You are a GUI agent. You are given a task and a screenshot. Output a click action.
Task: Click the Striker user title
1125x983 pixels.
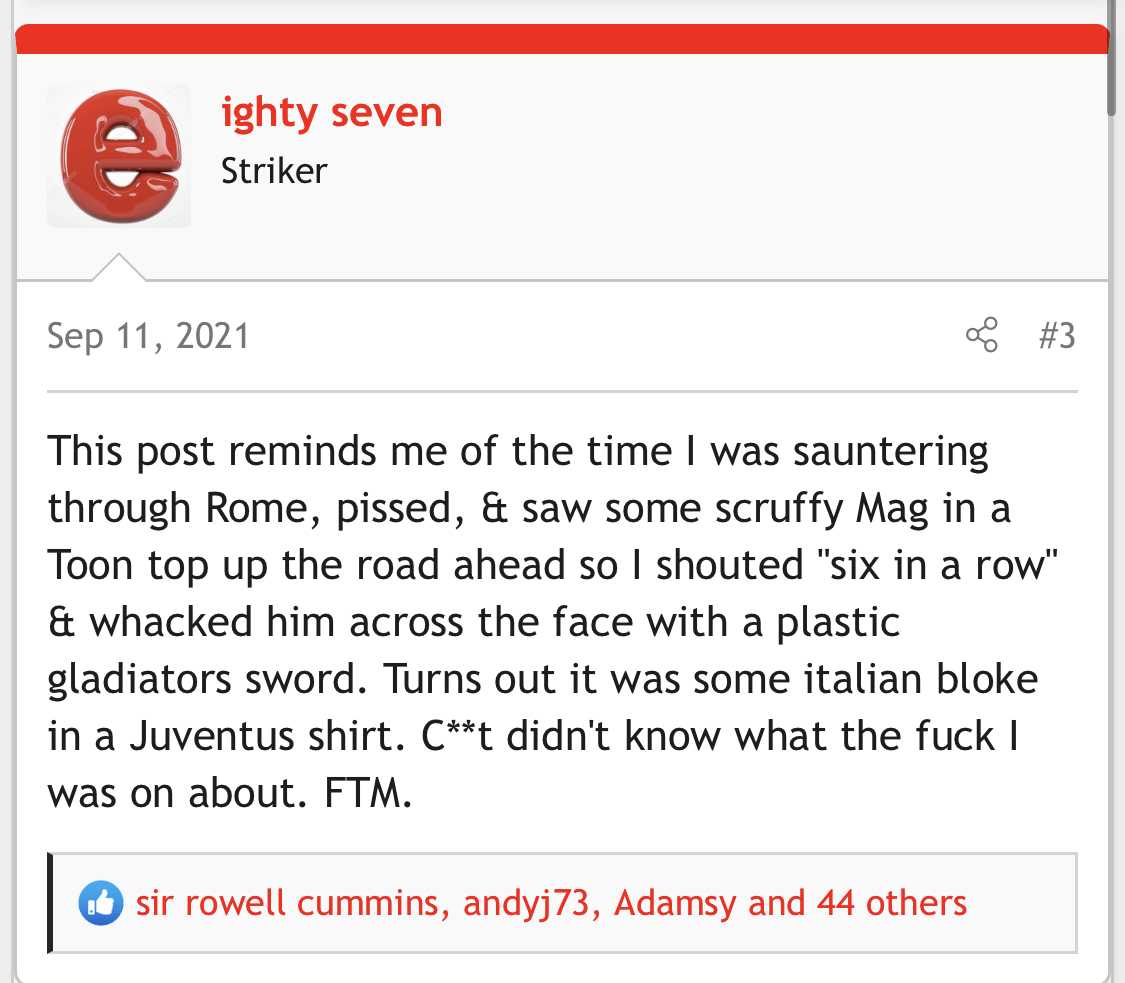274,171
